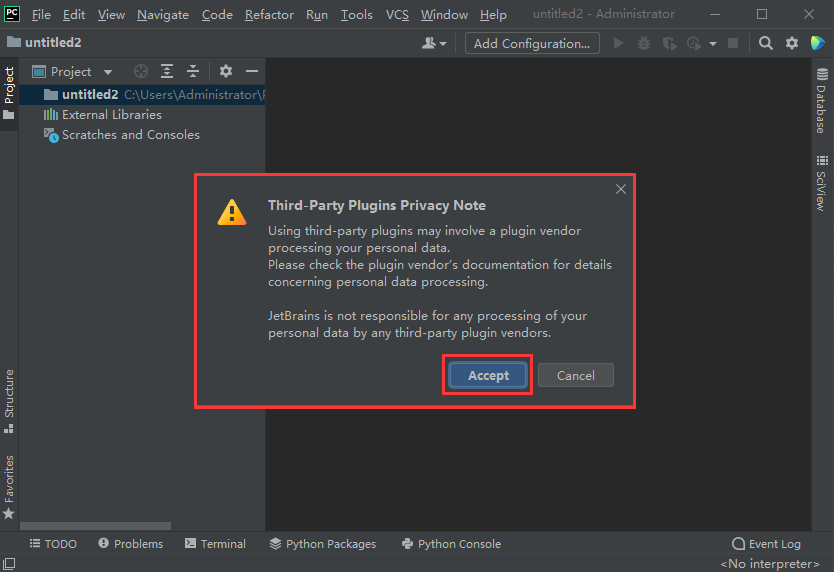Open Project panel options gear
This screenshot has height=572, width=834.
click(x=226, y=71)
